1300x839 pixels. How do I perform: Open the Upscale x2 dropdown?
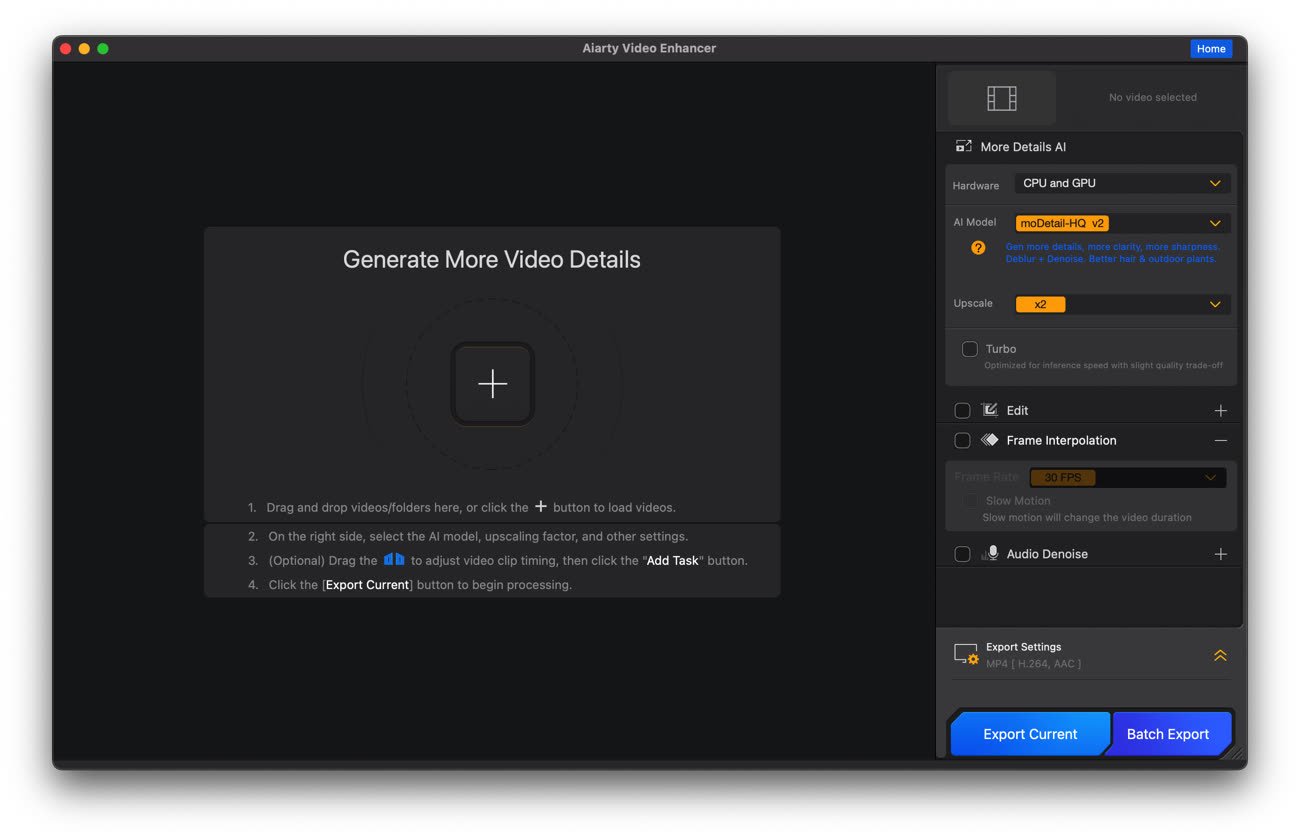click(1122, 304)
